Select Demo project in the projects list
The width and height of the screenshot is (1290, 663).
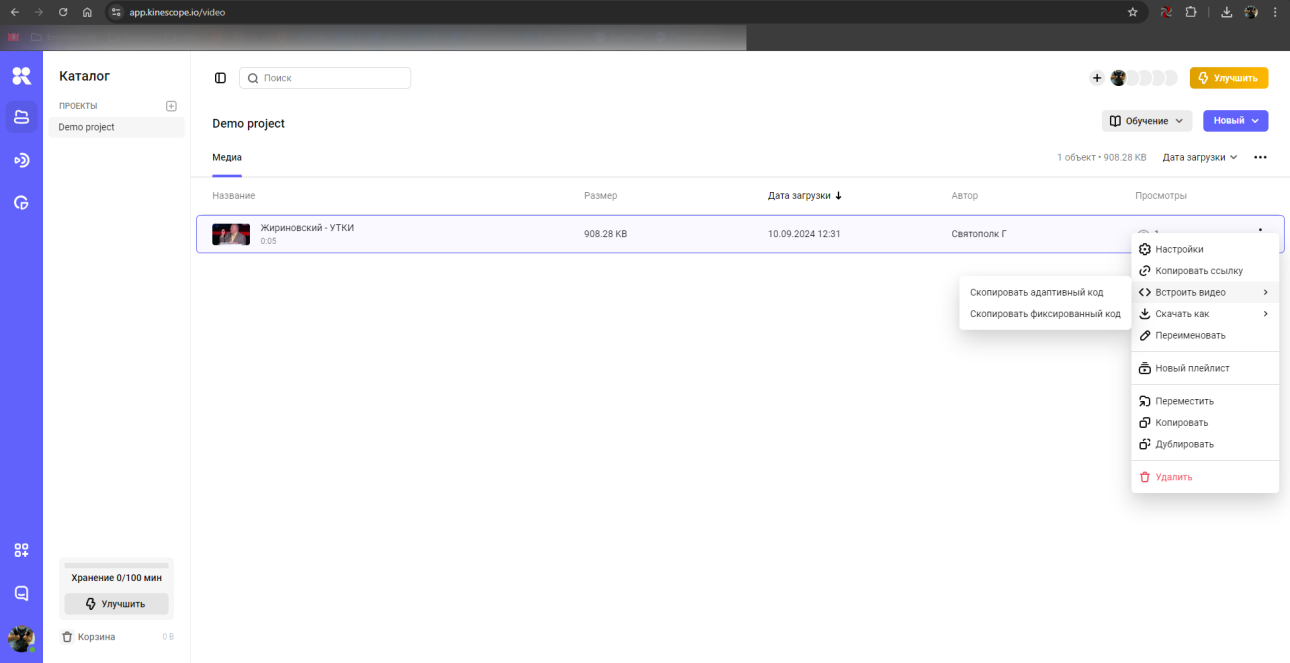tap(116, 127)
